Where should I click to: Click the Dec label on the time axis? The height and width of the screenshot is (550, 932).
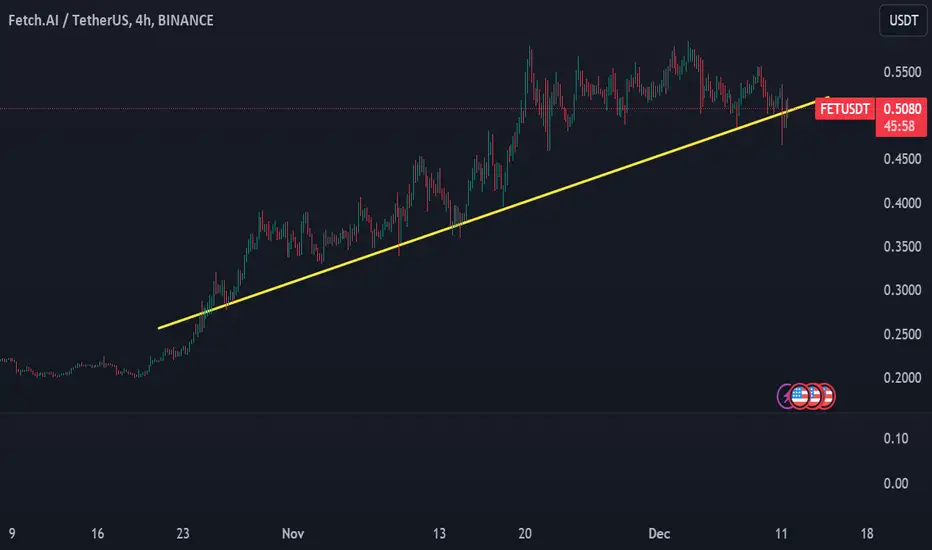pyautogui.click(x=659, y=533)
